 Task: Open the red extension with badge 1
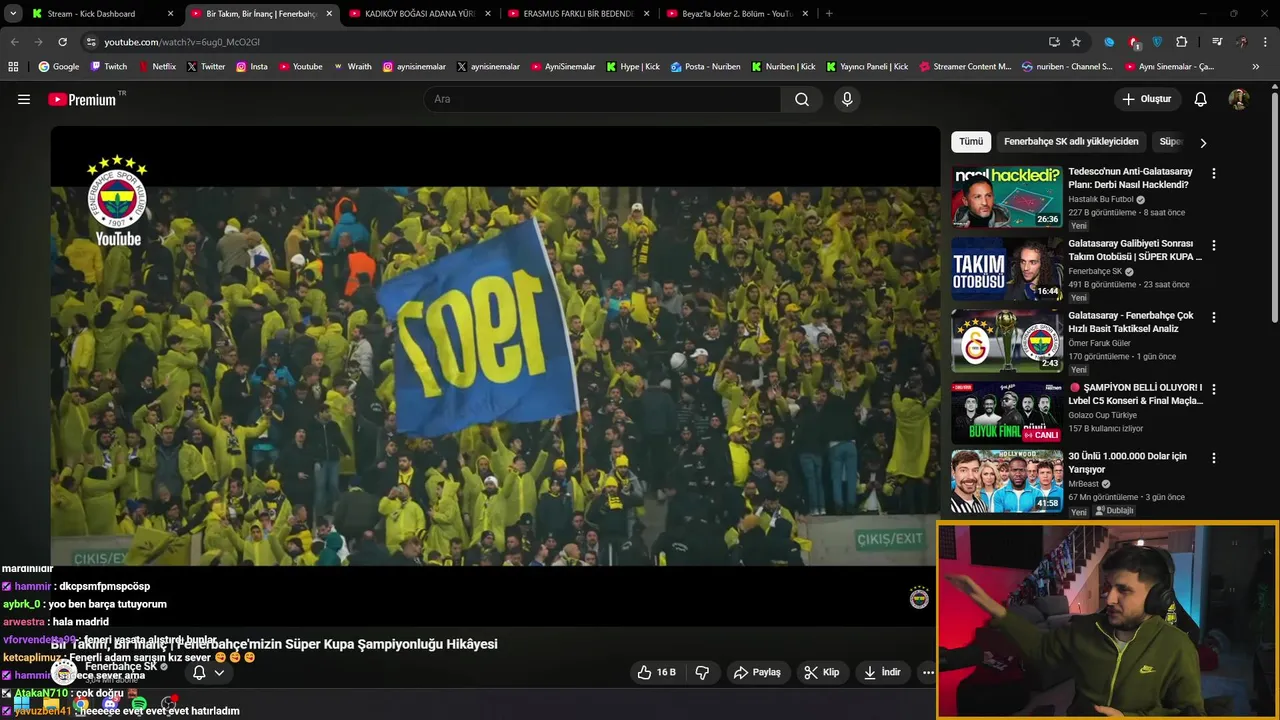point(1133,42)
